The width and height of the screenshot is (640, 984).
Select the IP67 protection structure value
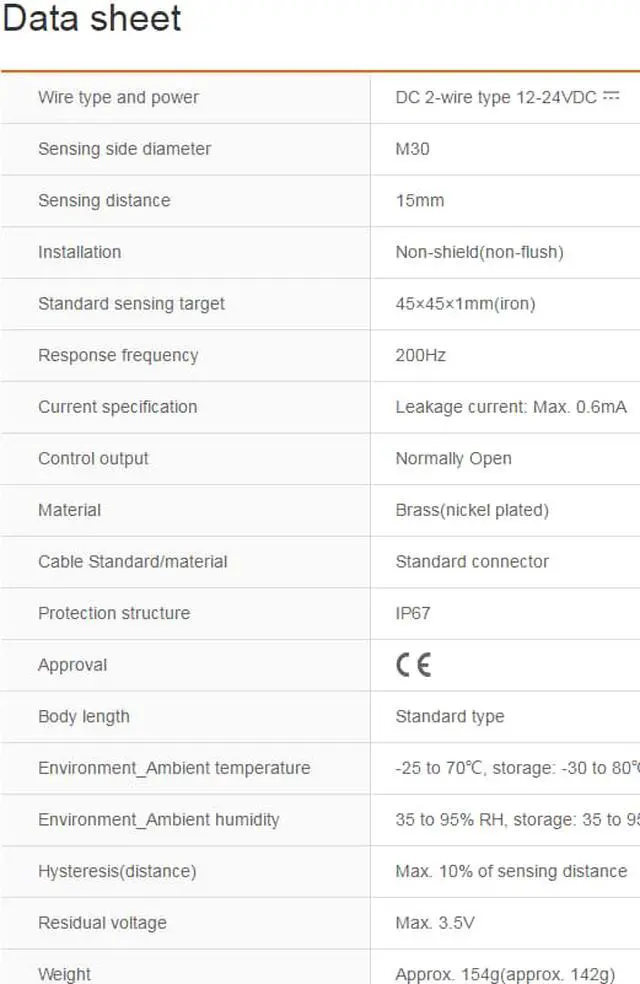(413, 613)
